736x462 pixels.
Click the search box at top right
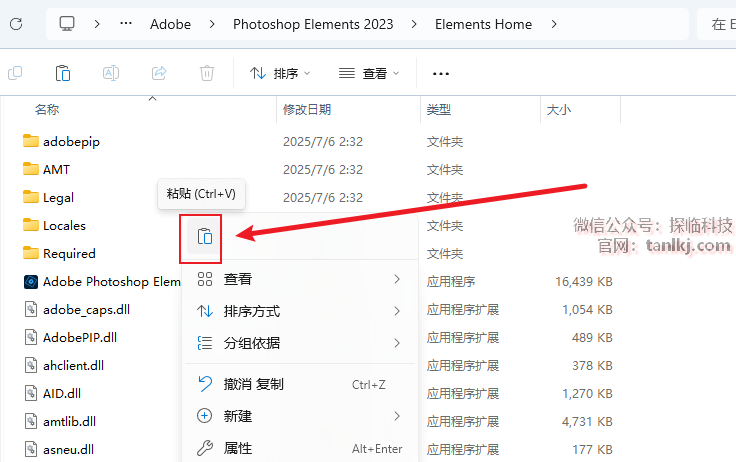pyautogui.click(x=717, y=24)
